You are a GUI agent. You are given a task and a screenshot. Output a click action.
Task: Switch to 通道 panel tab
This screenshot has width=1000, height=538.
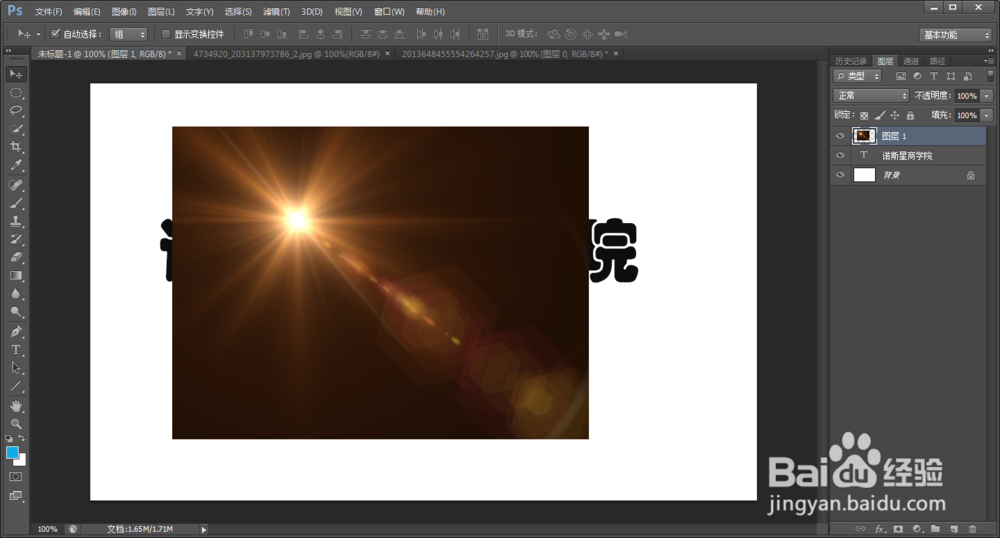pyautogui.click(x=911, y=61)
